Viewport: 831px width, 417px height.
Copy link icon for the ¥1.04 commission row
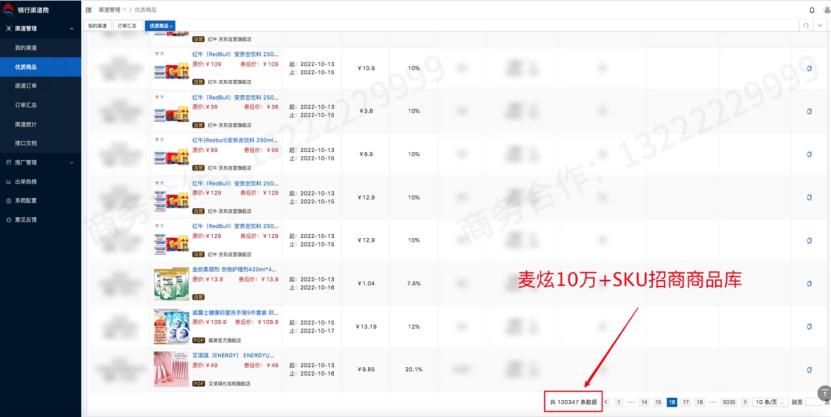pyautogui.click(x=809, y=283)
